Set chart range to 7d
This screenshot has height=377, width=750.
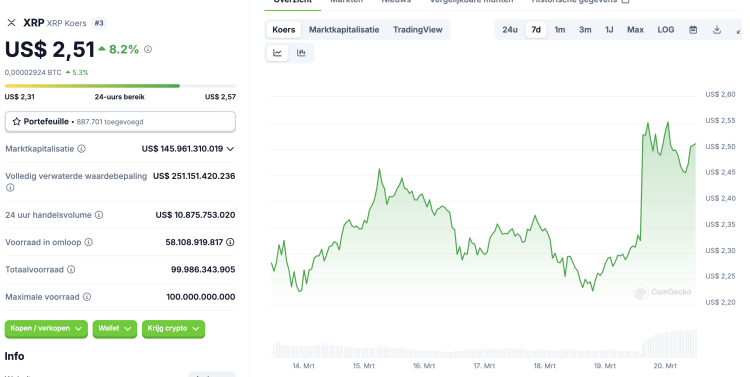coord(536,30)
